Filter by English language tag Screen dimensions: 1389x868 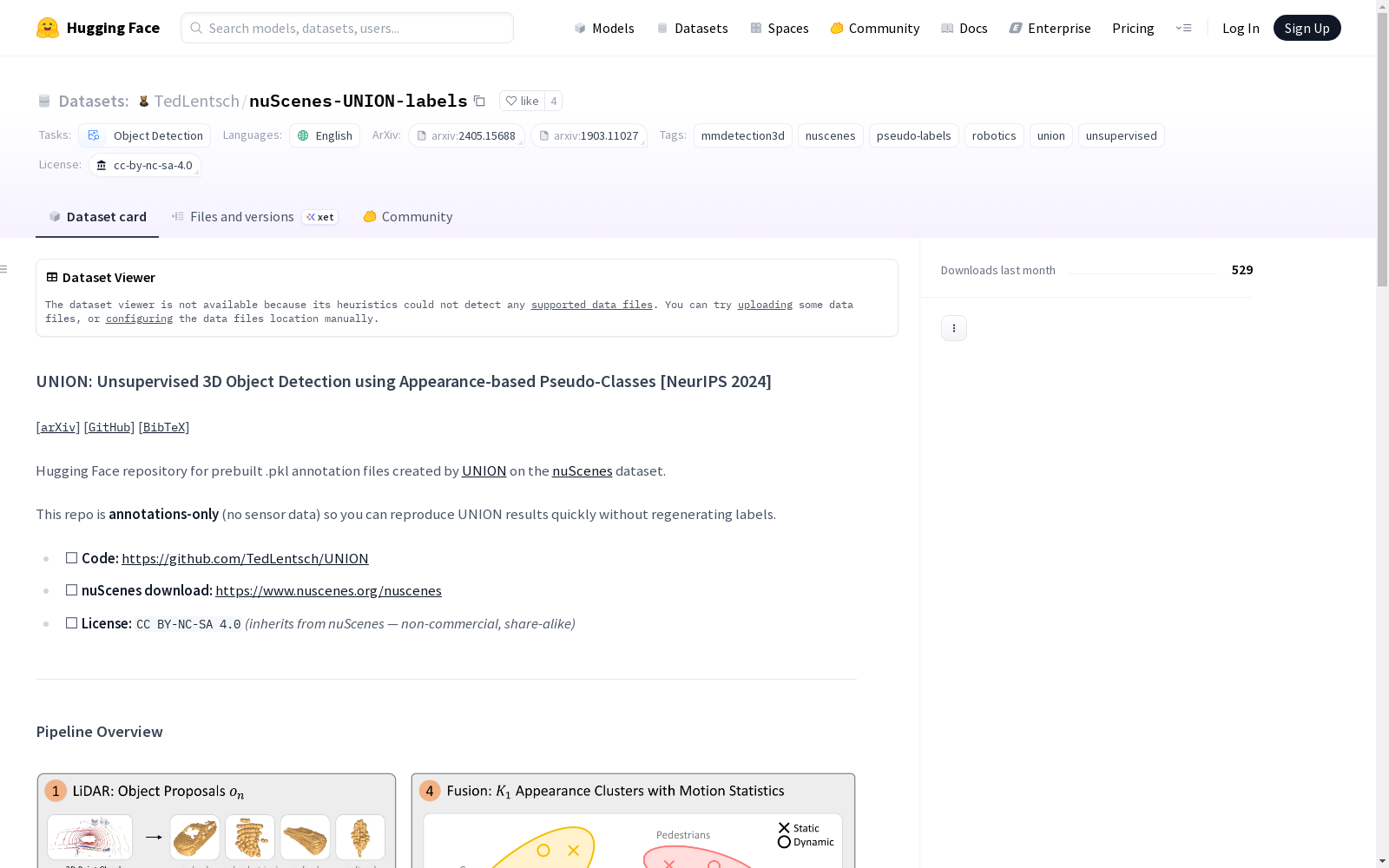(325, 135)
